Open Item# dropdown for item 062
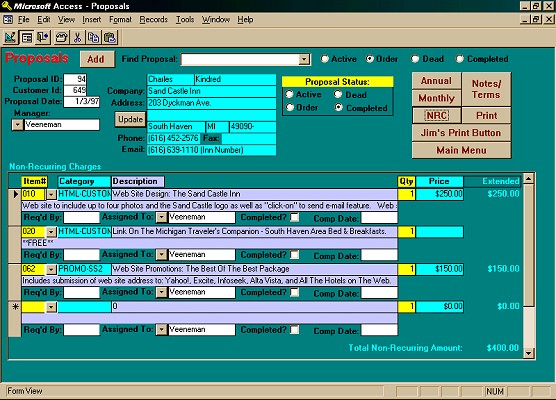556x400 pixels. point(51,270)
